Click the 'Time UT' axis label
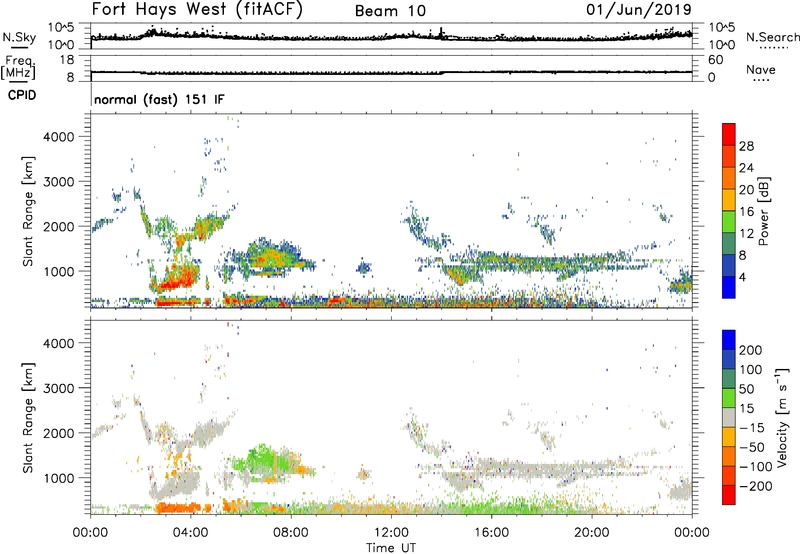This screenshot has width=800, height=554. click(x=391, y=547)
